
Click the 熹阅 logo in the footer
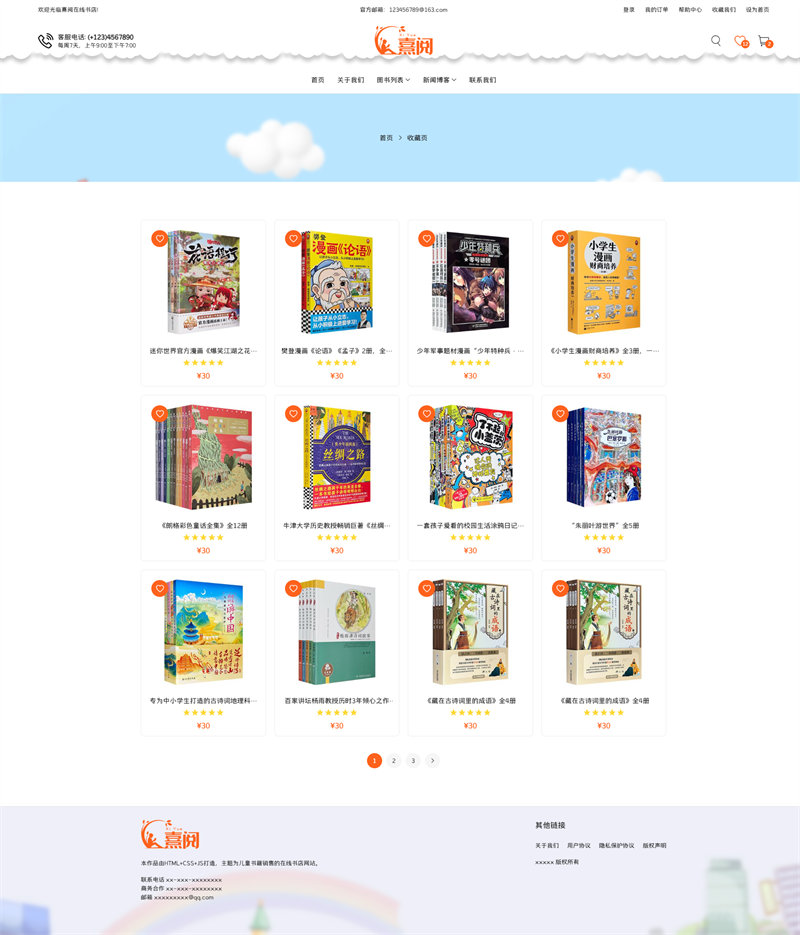[170, 834]
